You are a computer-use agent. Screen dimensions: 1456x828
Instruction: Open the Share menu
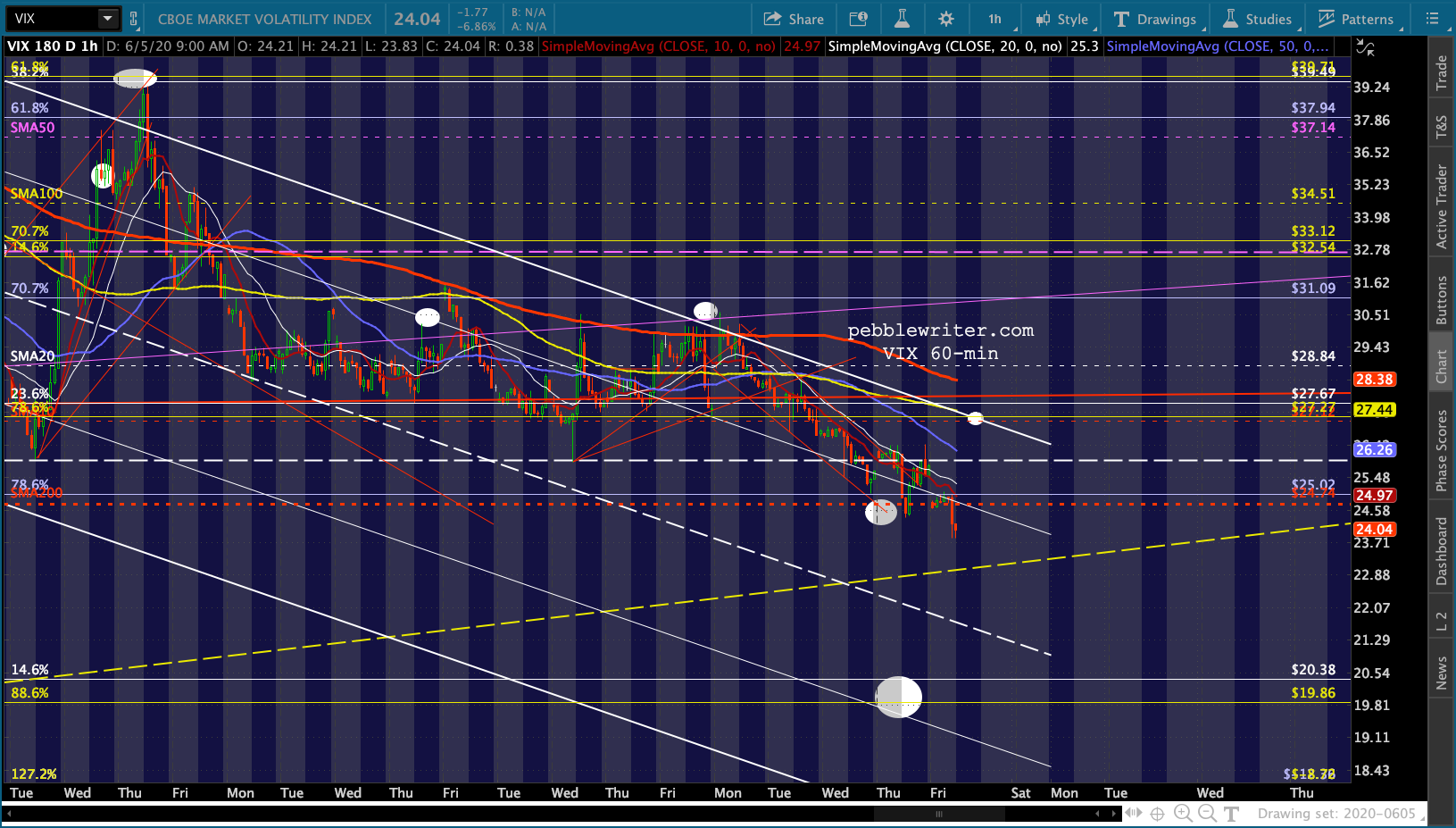click(794, 19)
